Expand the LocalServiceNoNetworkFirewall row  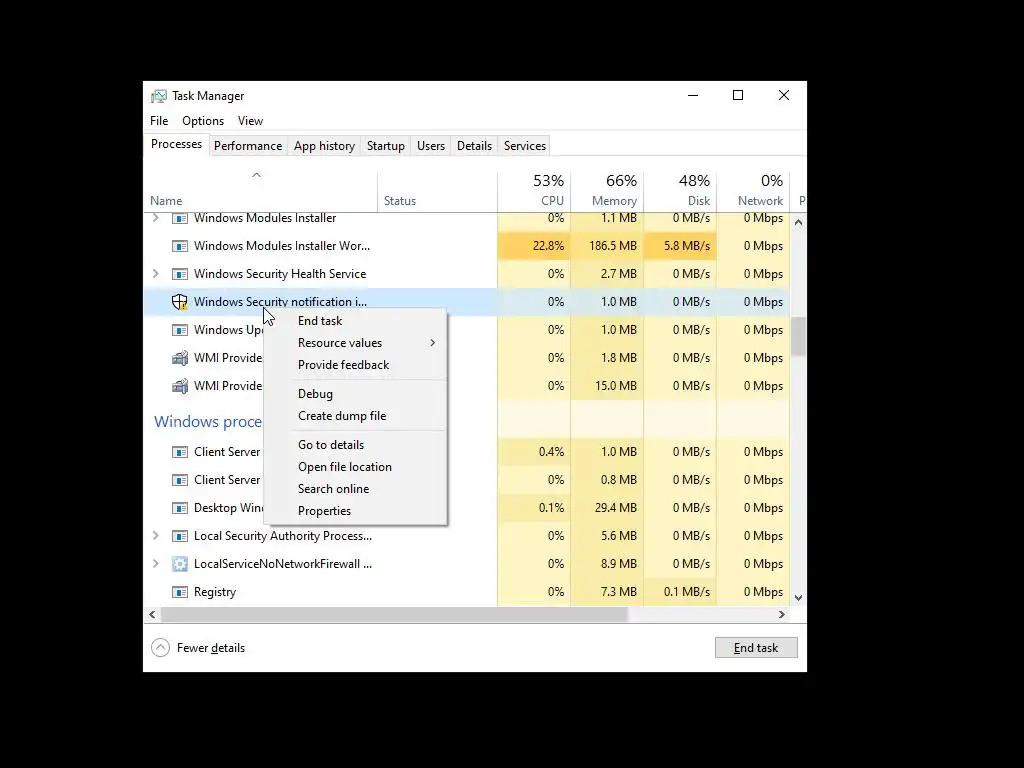[155, 564]
